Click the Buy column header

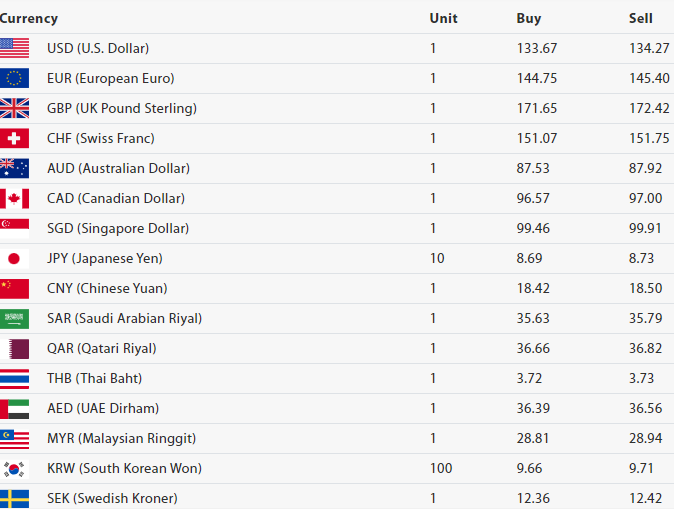[528, 18]
